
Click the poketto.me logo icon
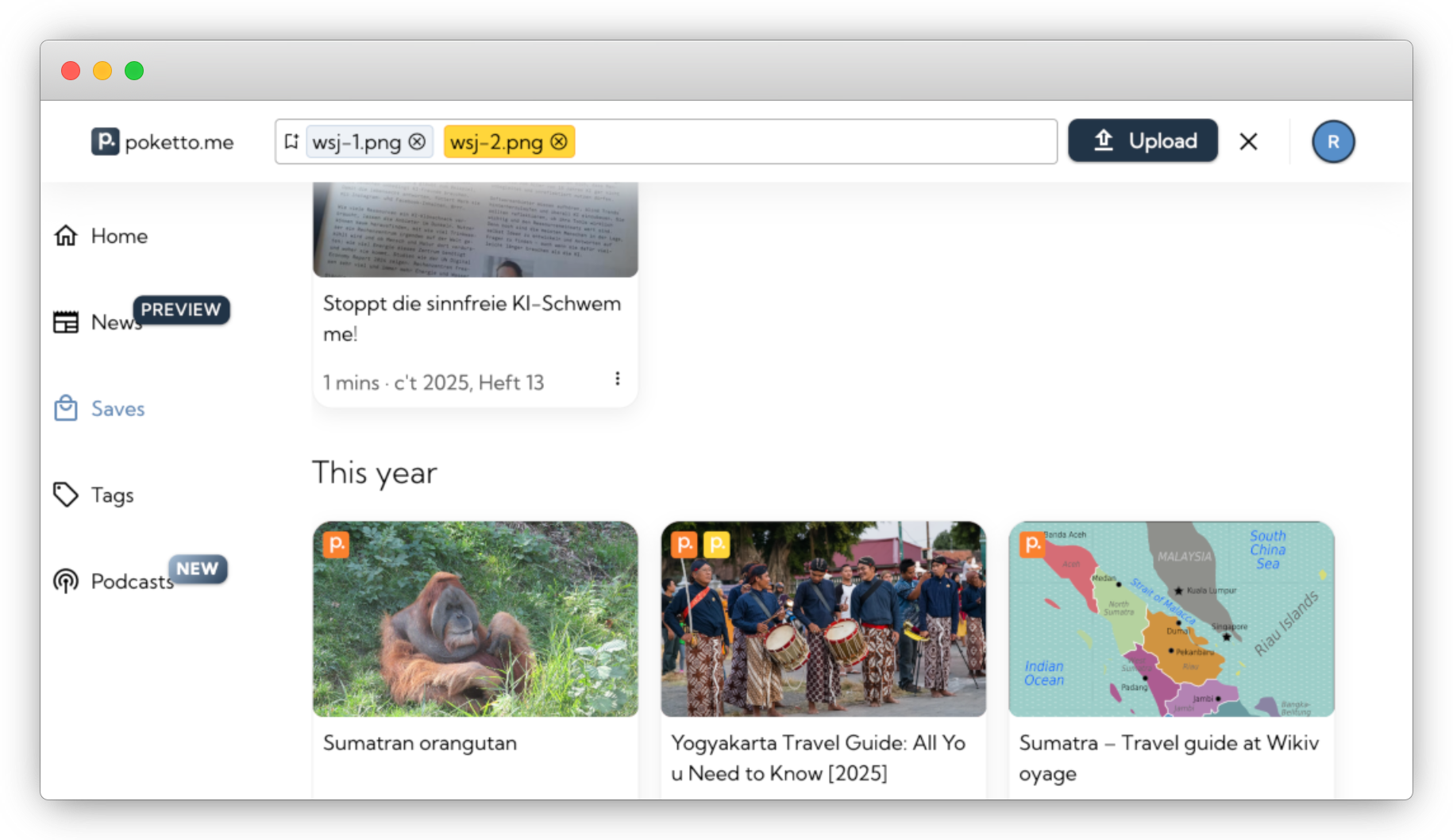105,142
